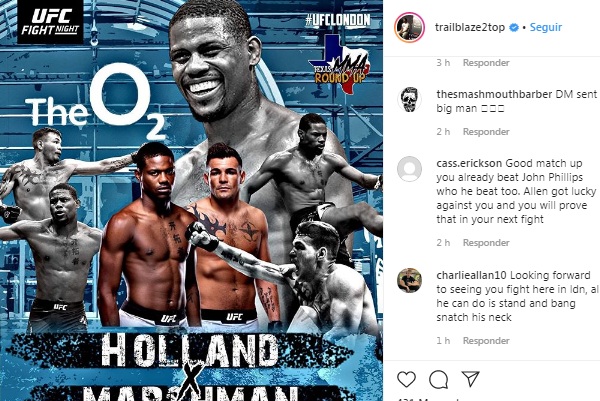Like the post with the heart icon
Viewport: 600px width, 401px height.
pyautogui.click(x=406, y=379)
